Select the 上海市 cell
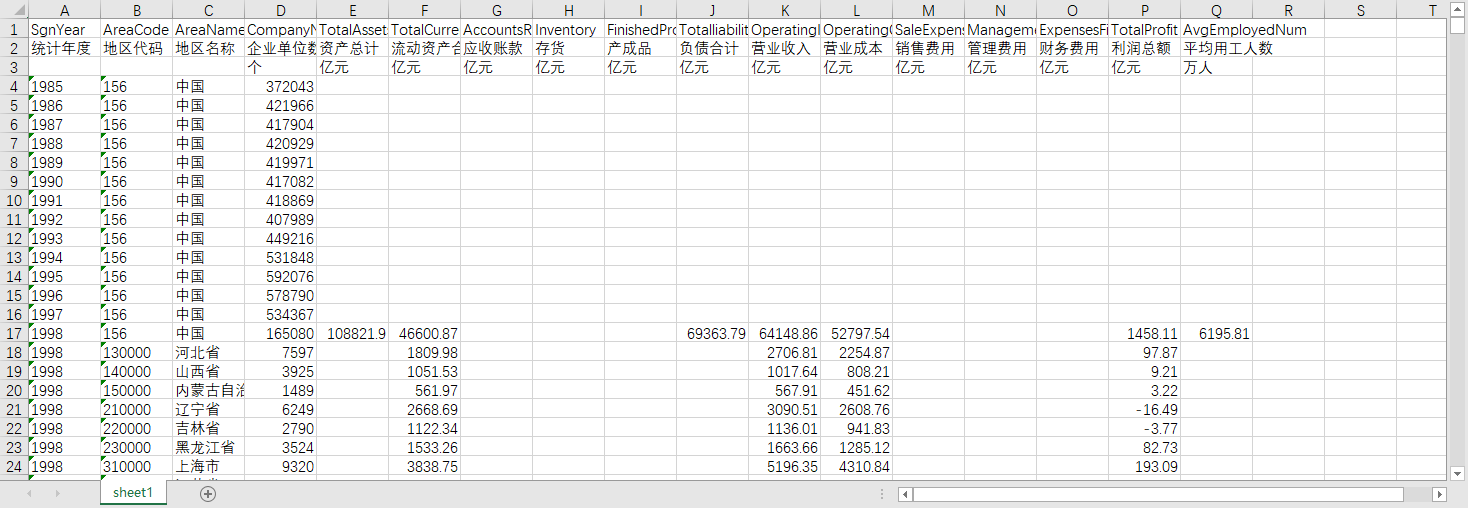Viewport: 1468px width, 508px height. pos(209,466)
